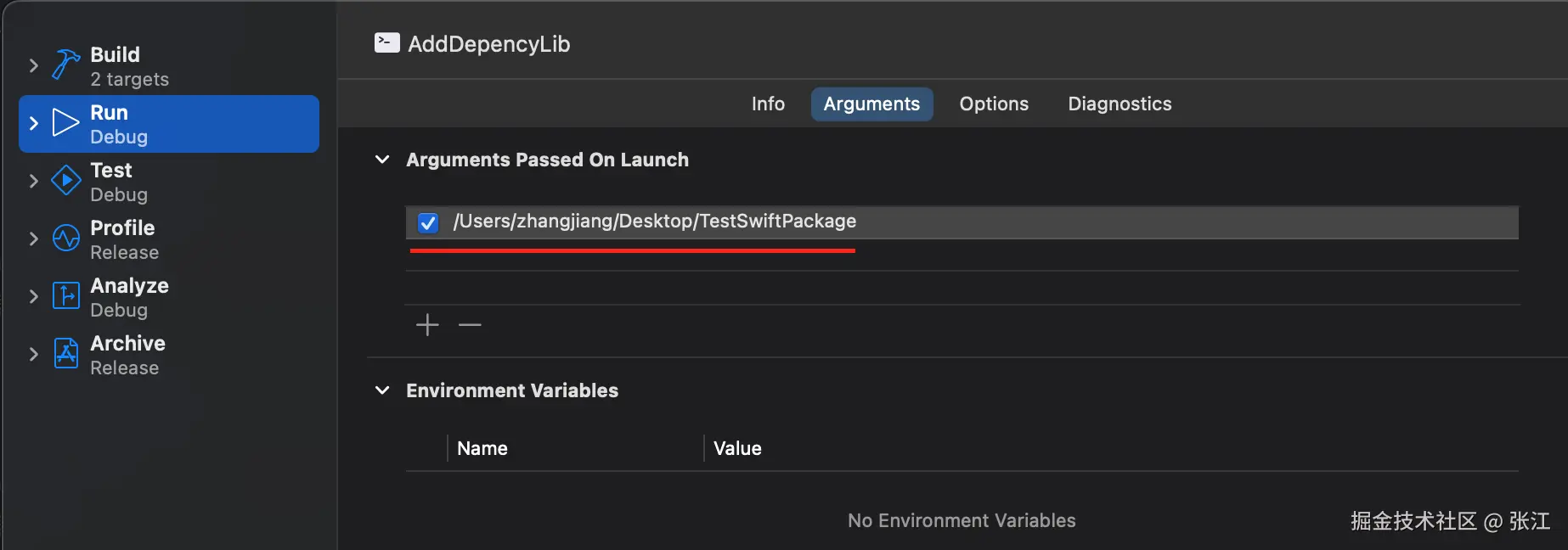
Task: Expand the Archive action chevron
Action: tap(34, 354)
